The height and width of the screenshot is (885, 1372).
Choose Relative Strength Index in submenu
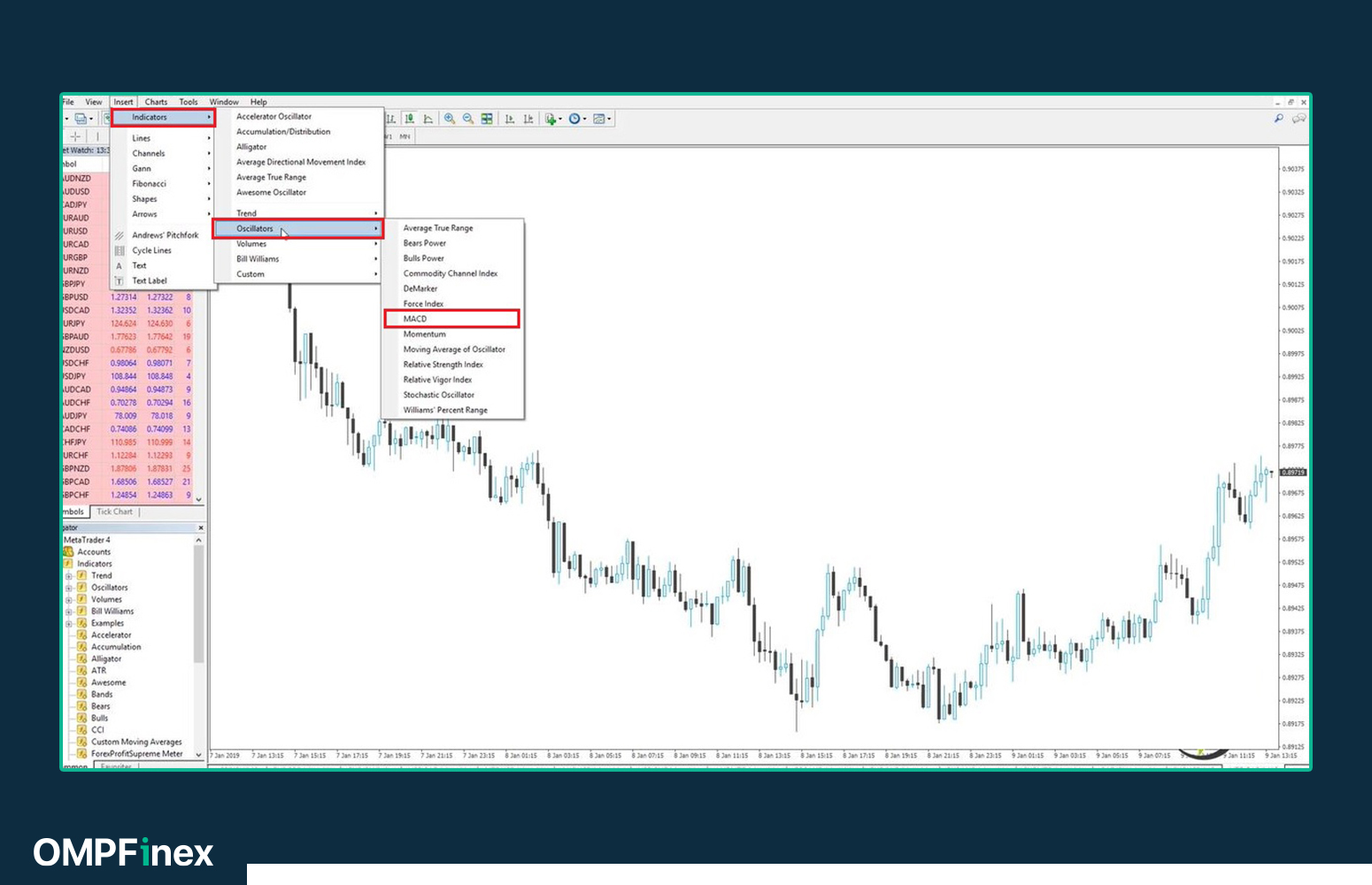pyautogui.click(x=443, y=365)
